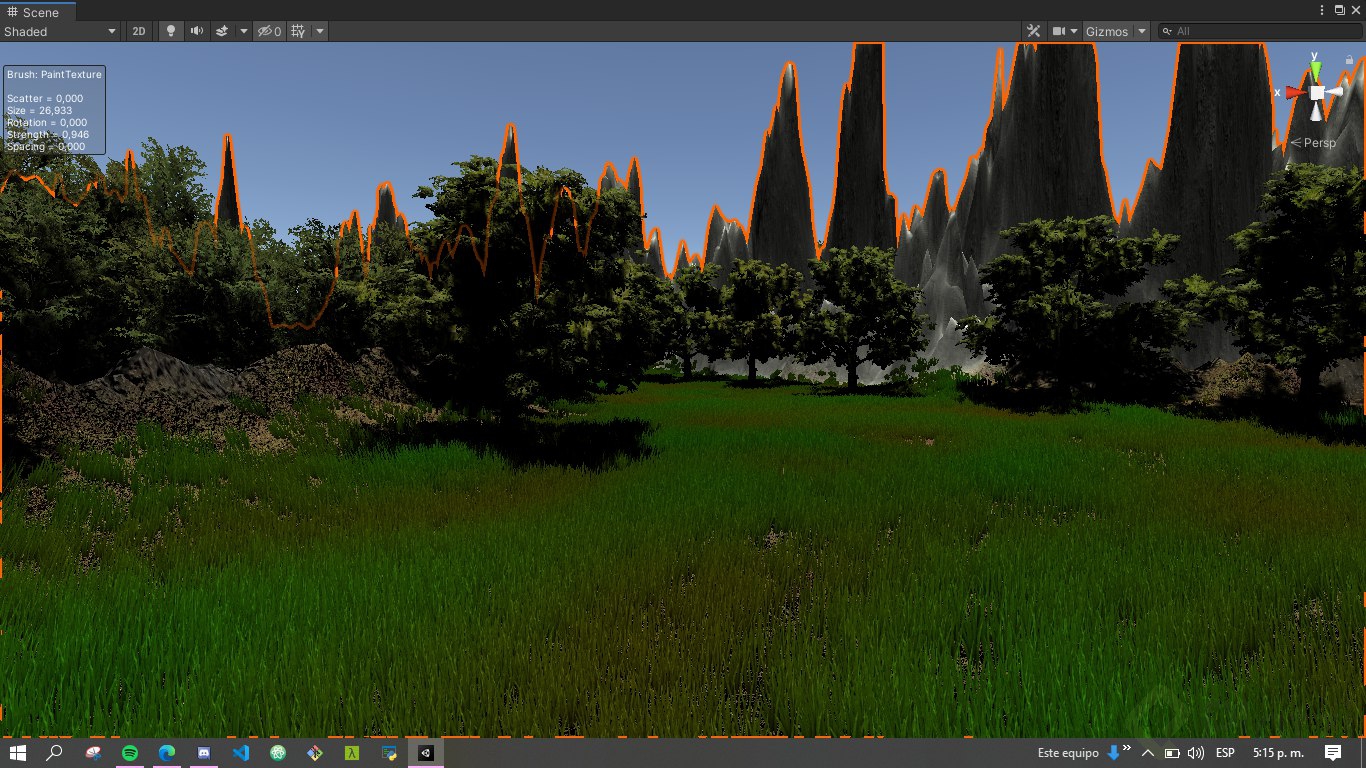
Task: Toggle the scene grid icon
Action: coord(298,31)
